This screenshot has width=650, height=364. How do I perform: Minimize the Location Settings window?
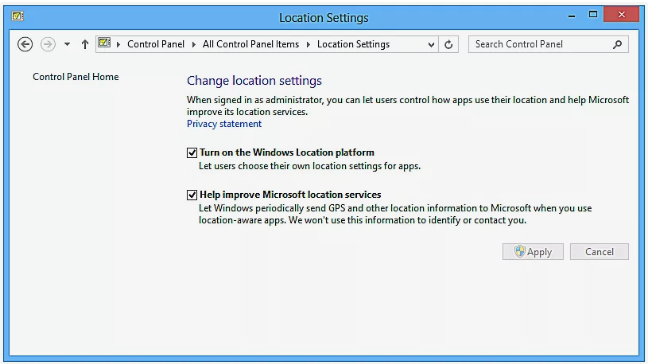pos(572,16)
